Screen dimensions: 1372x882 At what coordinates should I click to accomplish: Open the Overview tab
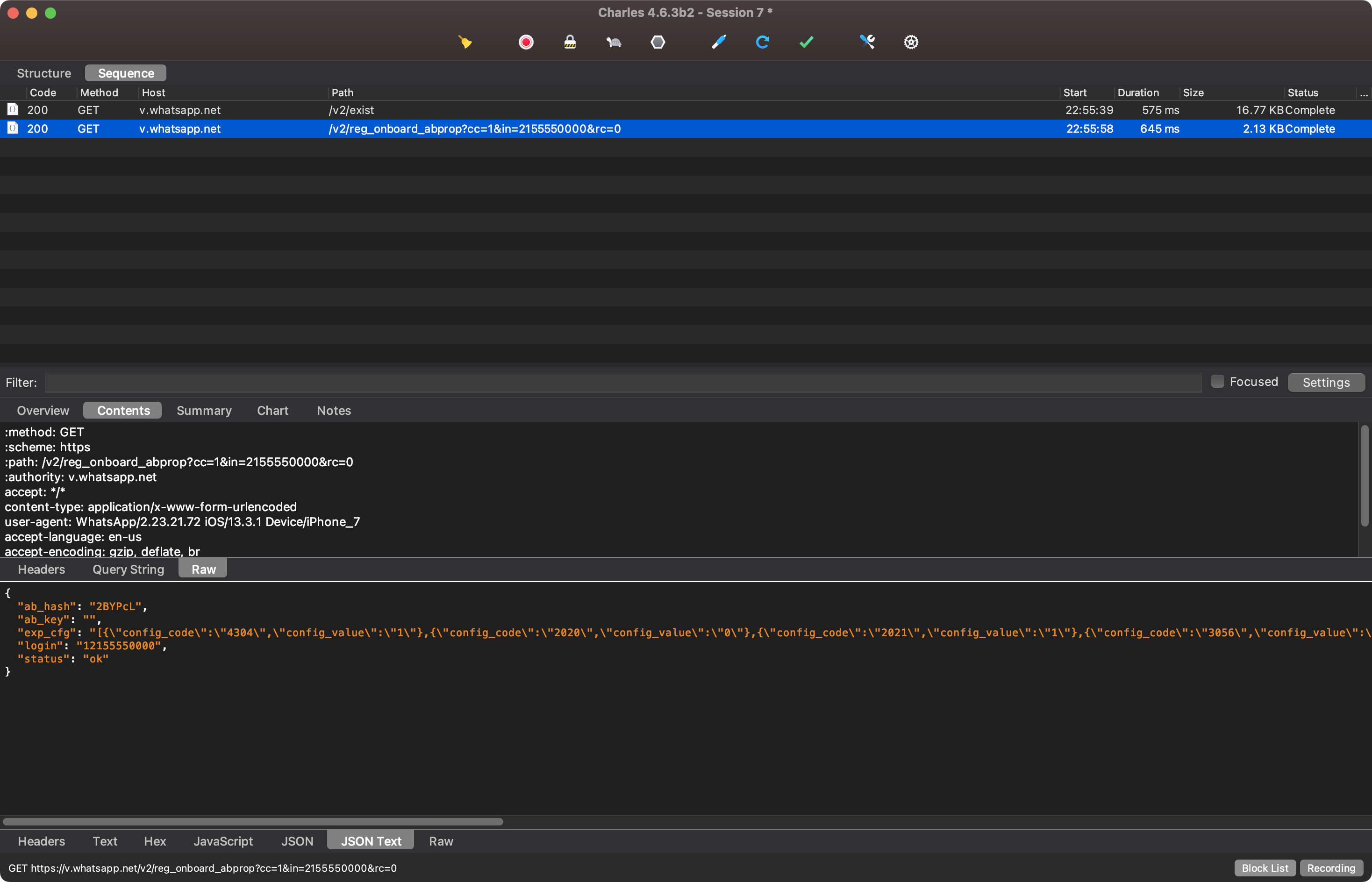(x=43, y=410)
